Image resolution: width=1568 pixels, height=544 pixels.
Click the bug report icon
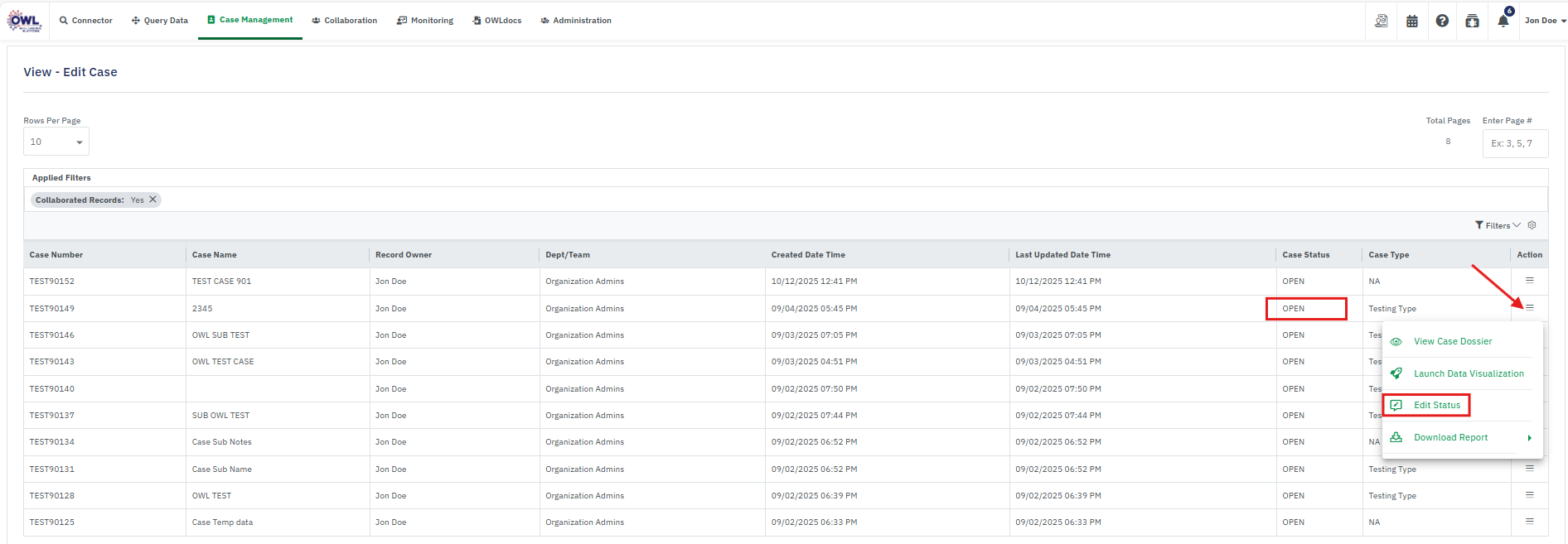1472,22
